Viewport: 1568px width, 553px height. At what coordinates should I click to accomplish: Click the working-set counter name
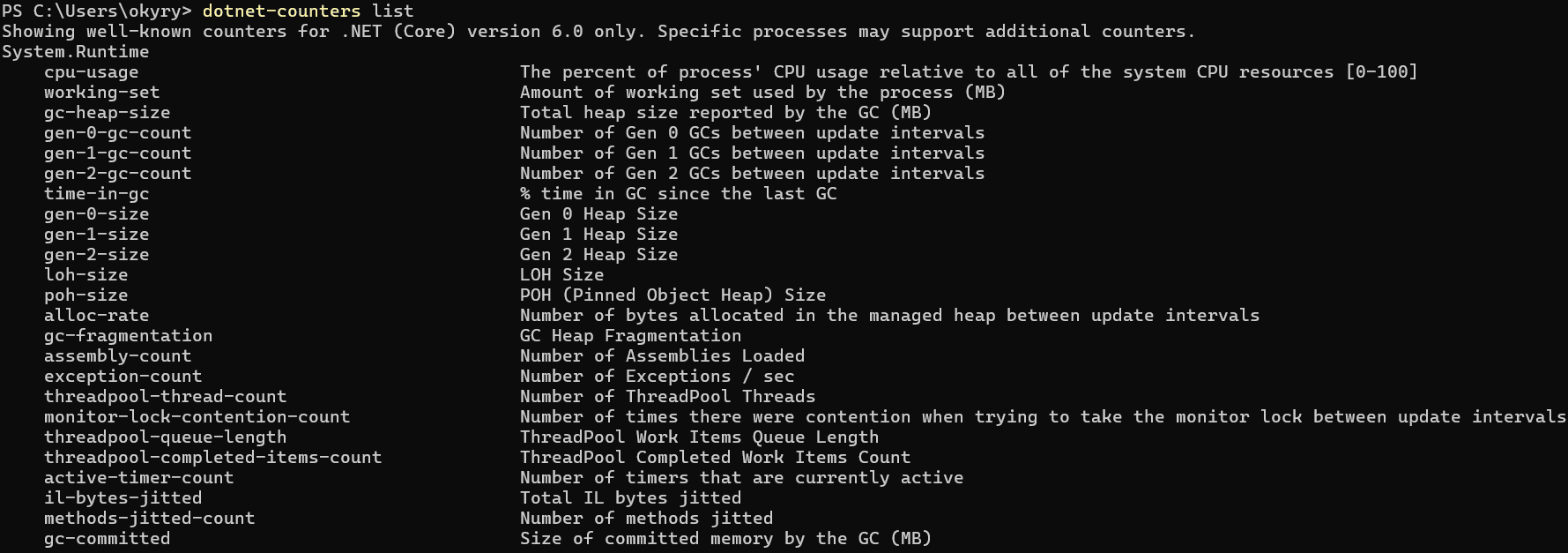[x=102, y=93]
